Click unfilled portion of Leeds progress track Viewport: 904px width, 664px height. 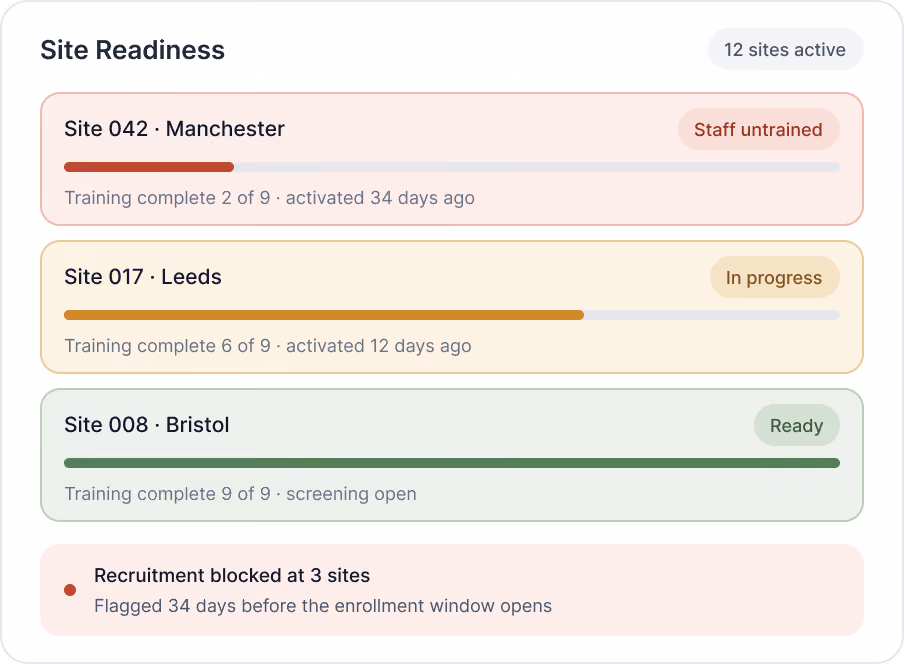pos(712,315)
